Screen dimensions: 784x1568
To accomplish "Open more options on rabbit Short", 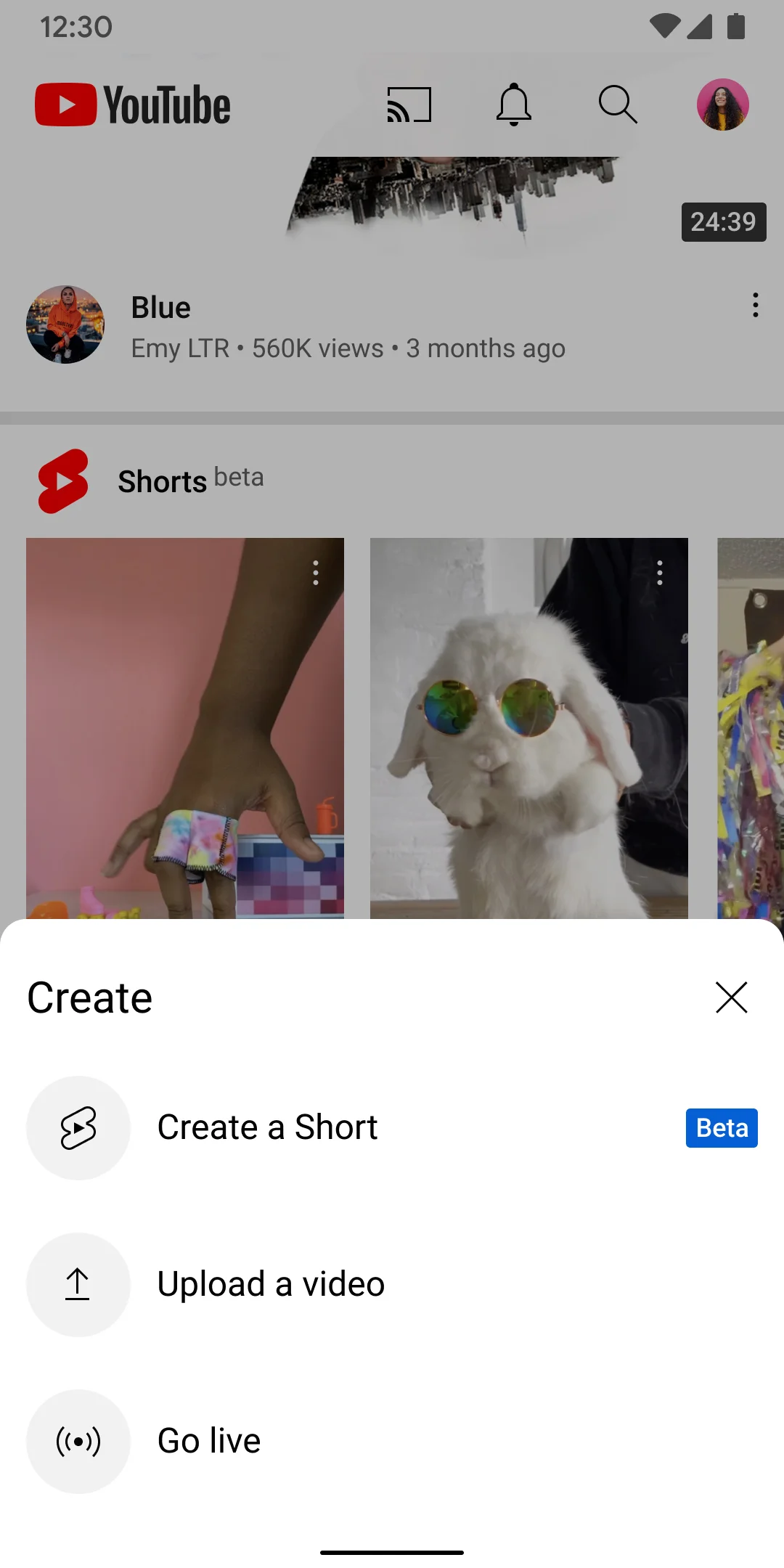I will pyautogui.click(x=660, y=573).
